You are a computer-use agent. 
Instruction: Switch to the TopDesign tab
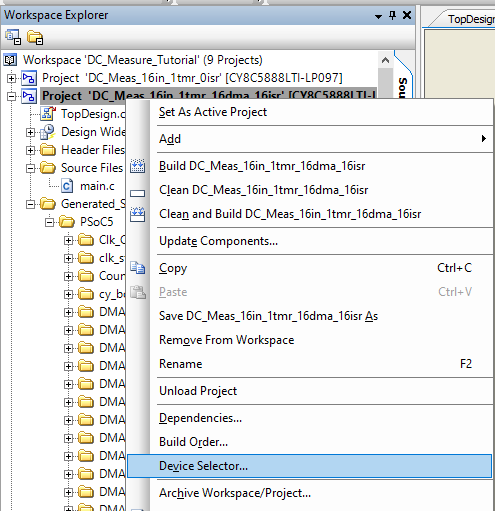(470, 19)
